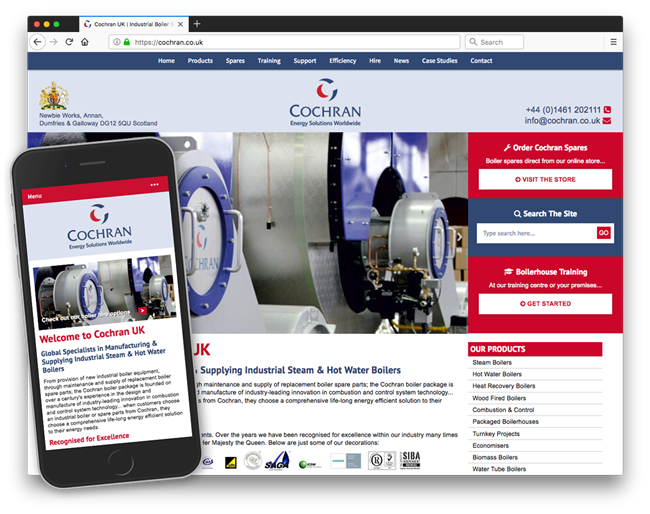Open the browser home icon
650x514 pixels.
click(85, 42)
